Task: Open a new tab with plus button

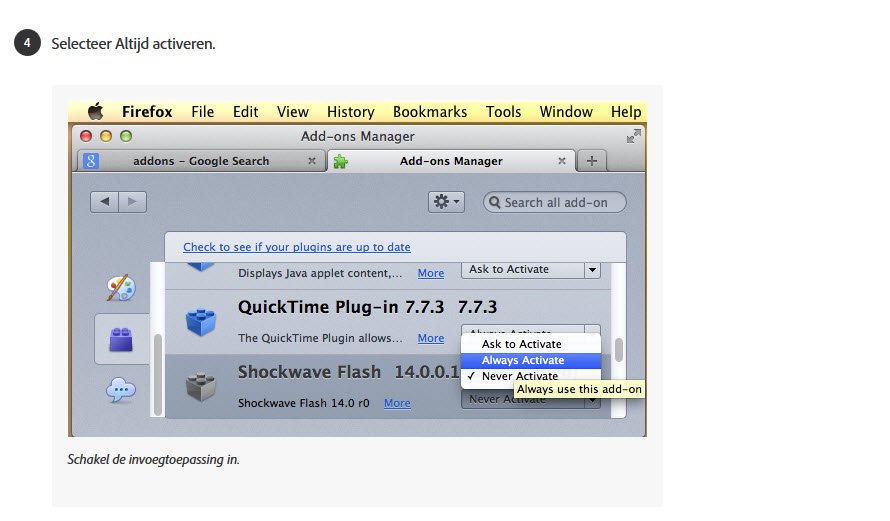Action: point(591,161)
